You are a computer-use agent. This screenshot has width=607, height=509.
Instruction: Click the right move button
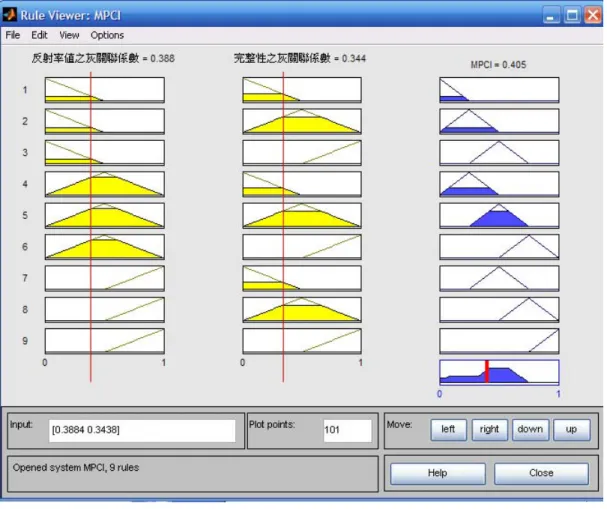[489, 430]
